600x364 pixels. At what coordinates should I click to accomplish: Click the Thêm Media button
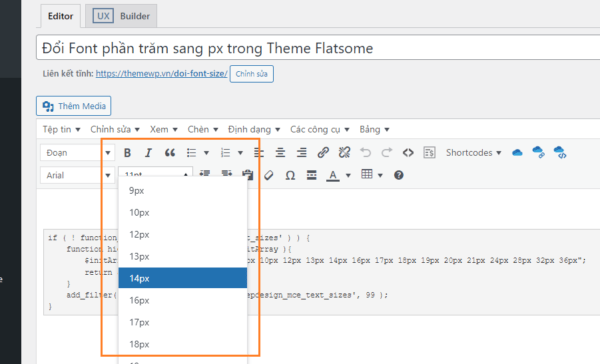(73, 106)
